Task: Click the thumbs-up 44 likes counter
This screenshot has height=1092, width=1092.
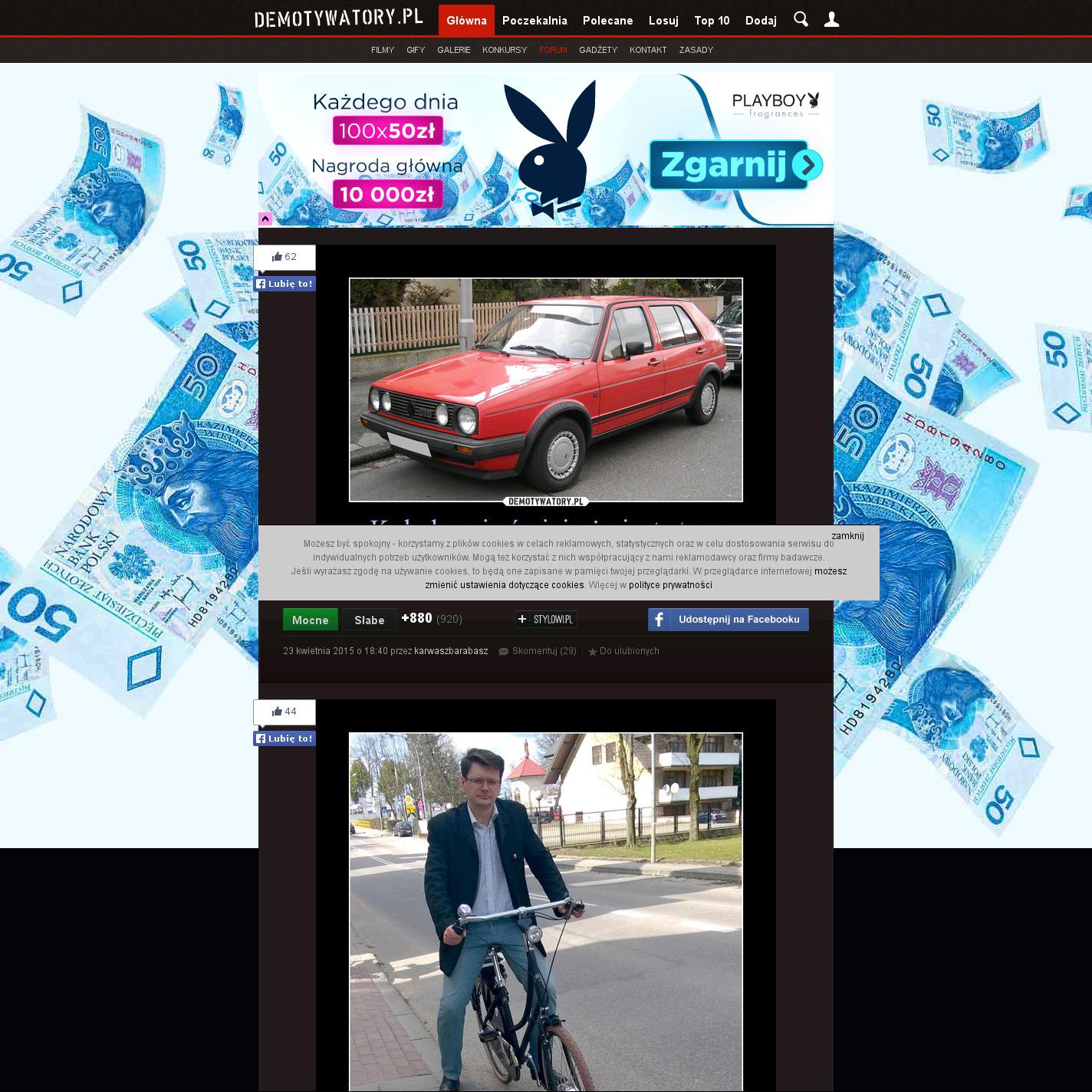Action: coord(285,712)
